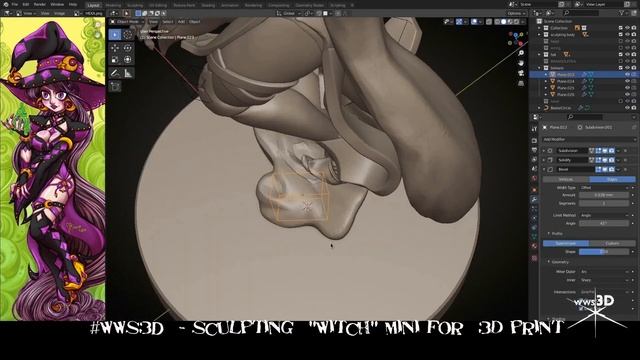640x360 pixels.
Task: Select the Annotate pencil tool
Action: tap(115, 73)
